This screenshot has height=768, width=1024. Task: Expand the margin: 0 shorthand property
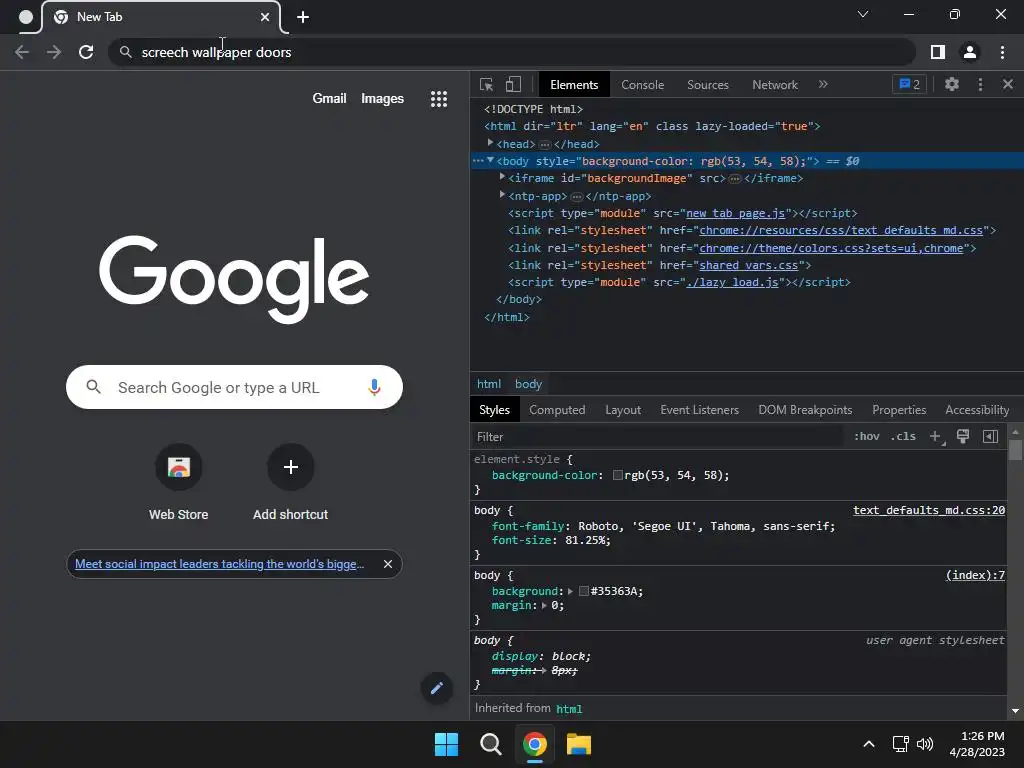click(544, 605)
